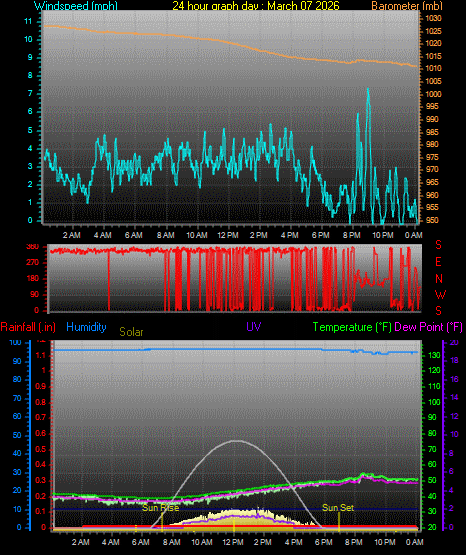Click 270 on the wind direction axis
This screenshot has height=555, width=466.
pos(33,263)
